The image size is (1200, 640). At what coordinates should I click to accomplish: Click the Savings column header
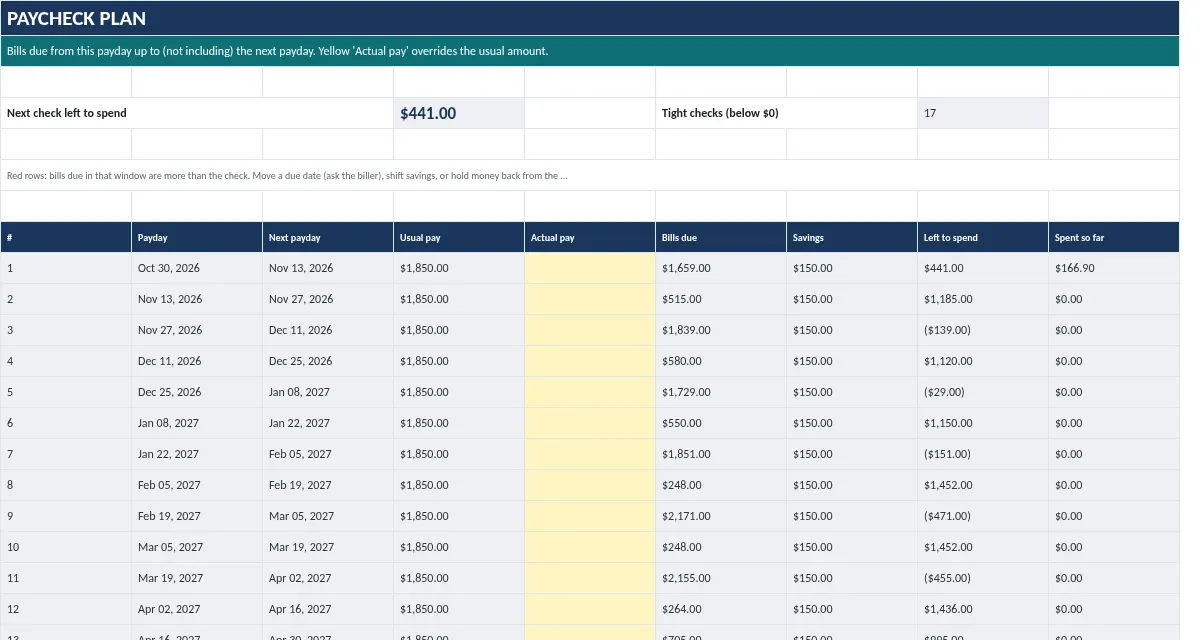click(x=852, y=238)
